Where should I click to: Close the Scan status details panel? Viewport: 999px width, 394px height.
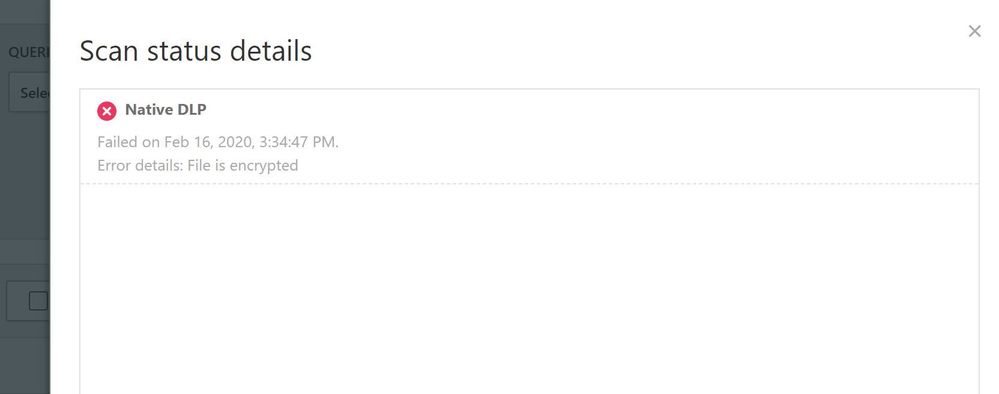[x=974, y=31]
